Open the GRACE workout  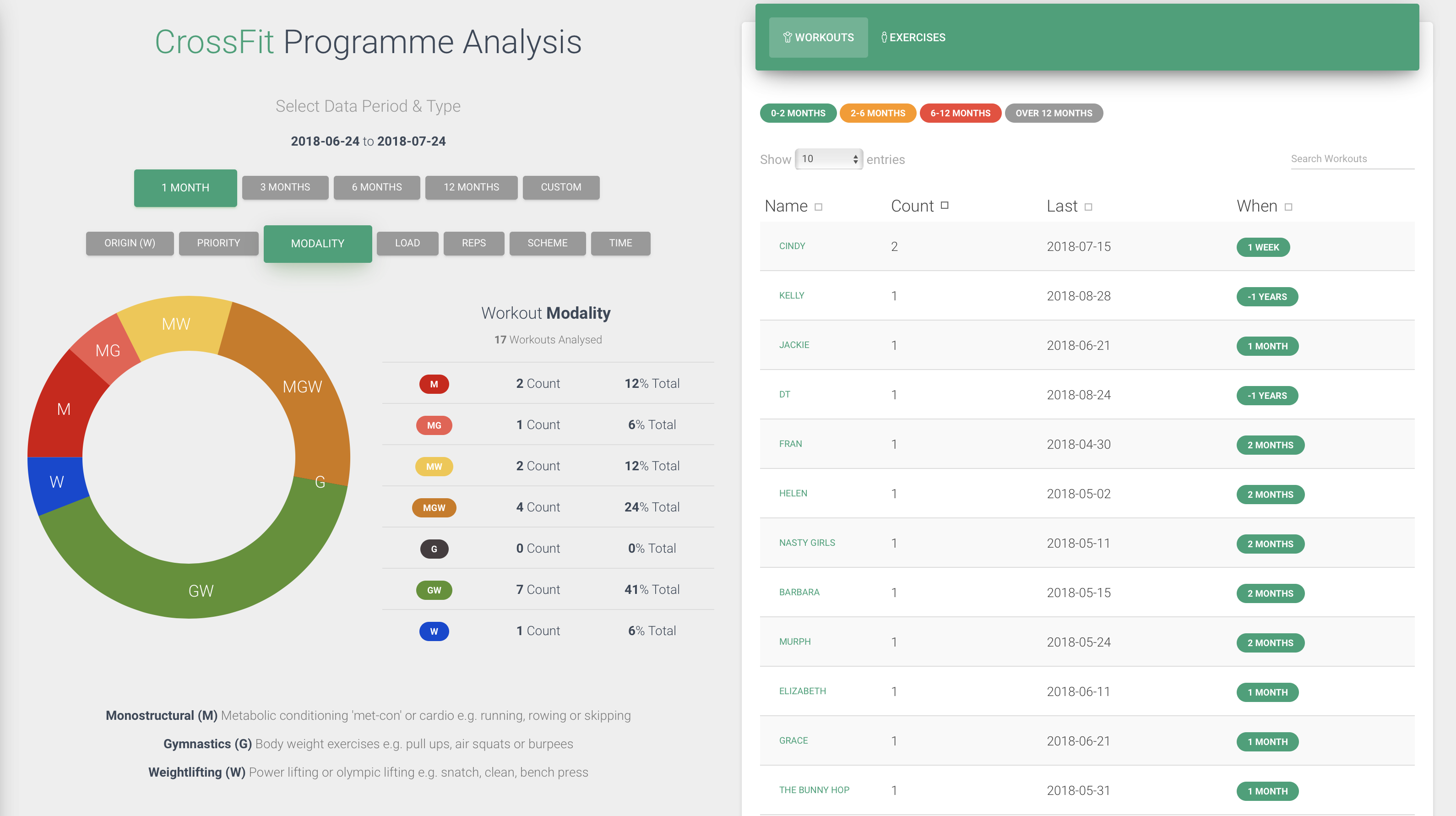[x=793, y=741]
